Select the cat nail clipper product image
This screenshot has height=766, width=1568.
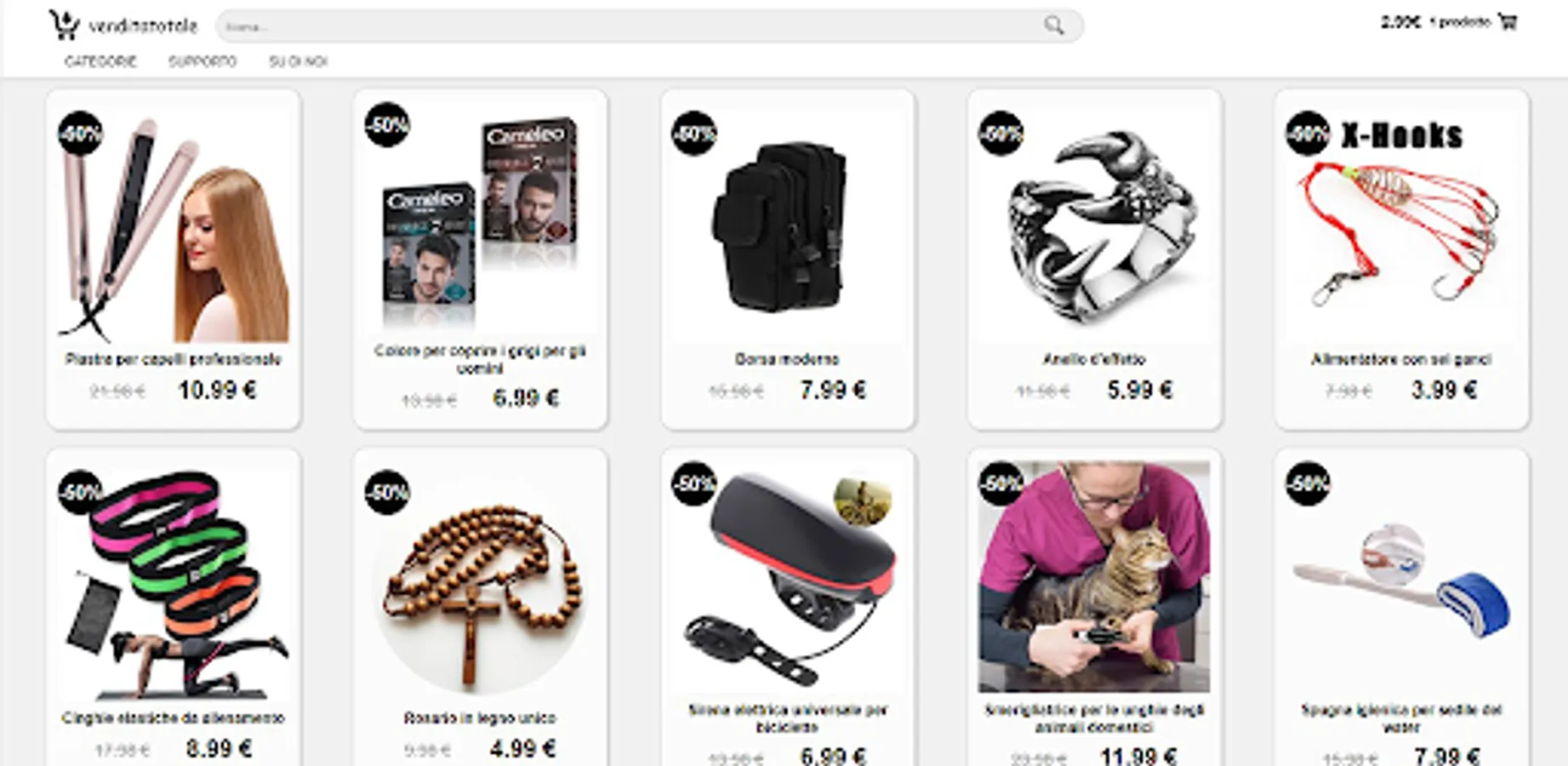click(x=1094, y=577)
